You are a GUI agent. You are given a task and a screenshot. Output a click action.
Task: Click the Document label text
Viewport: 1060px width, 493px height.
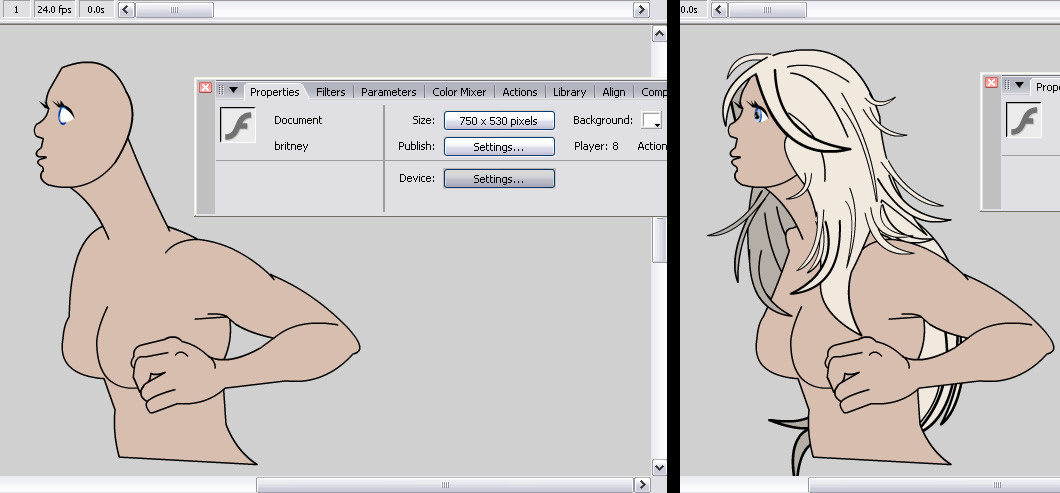click(298, 120)
